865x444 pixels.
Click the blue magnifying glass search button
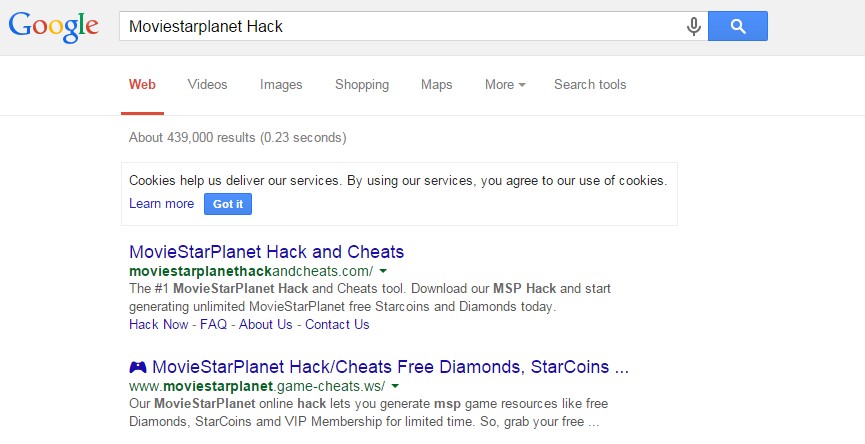coord(738,26)
